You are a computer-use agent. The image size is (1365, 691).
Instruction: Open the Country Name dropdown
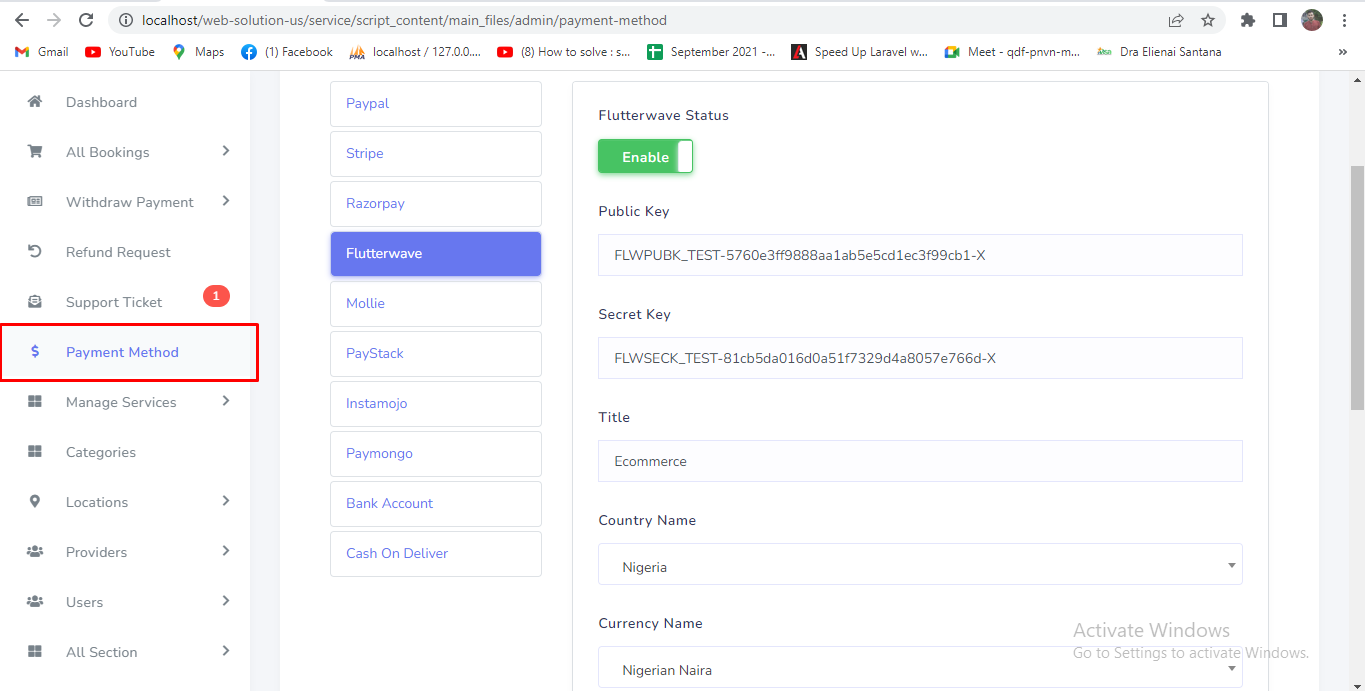pyautogui.click(x=919, y=565)
